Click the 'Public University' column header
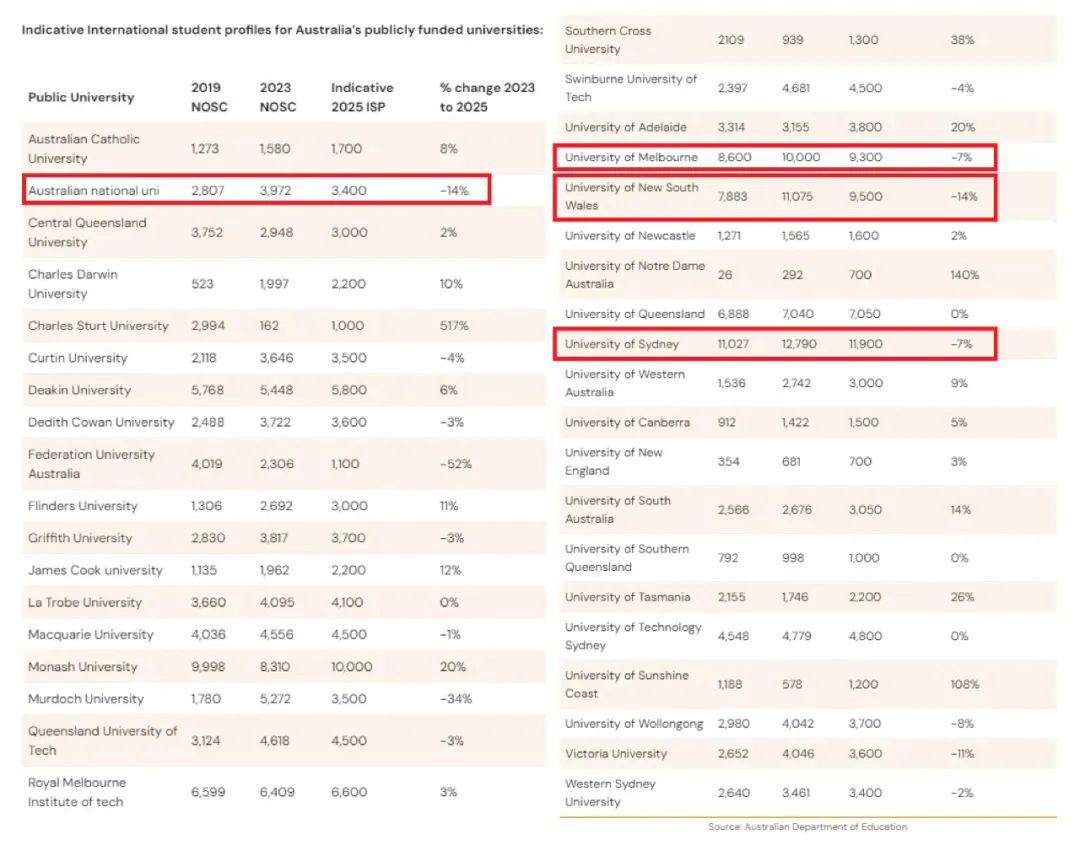 tap(81, 97)
